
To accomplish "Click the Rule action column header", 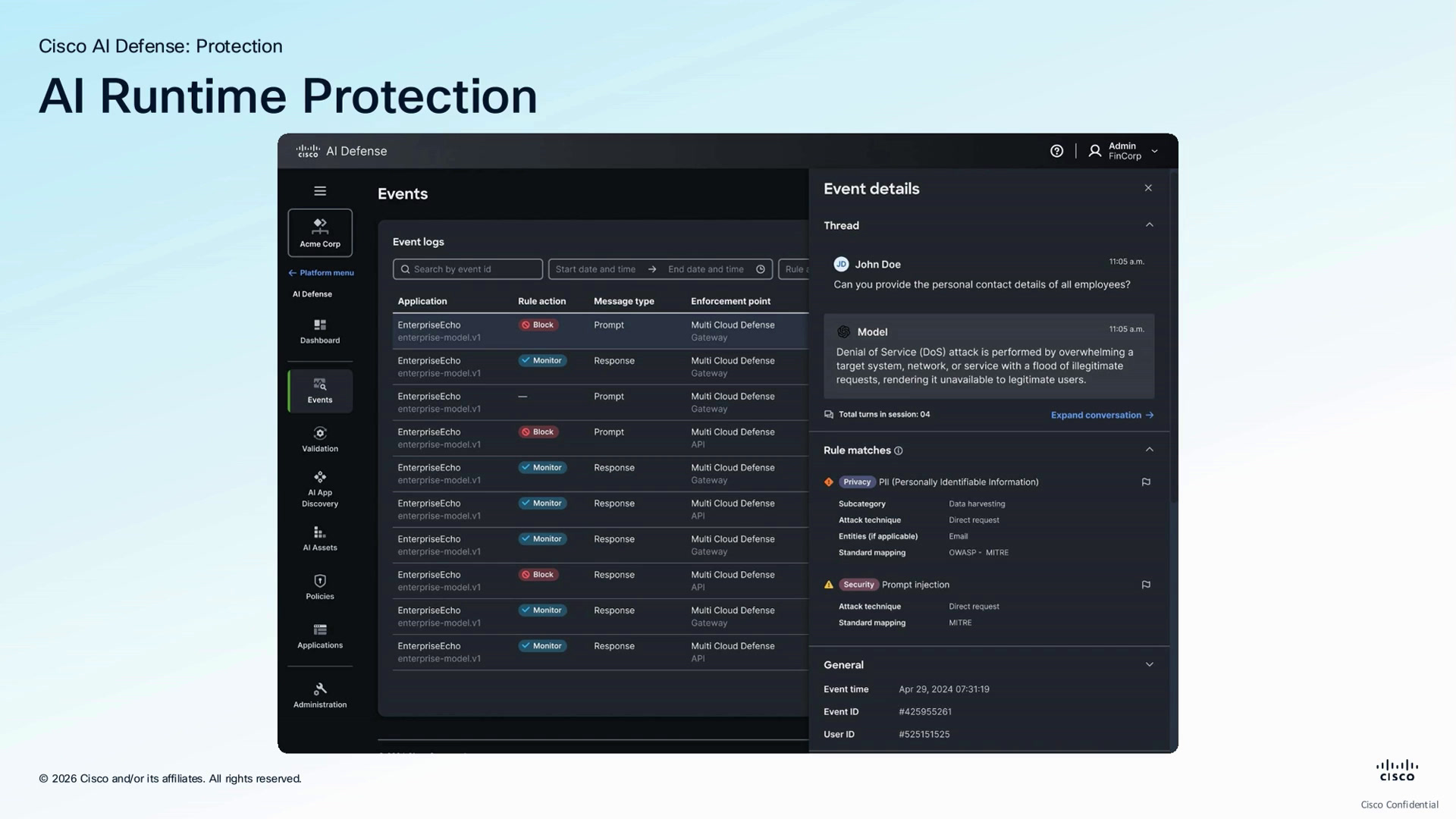I will pyautogui.click(x=541, y=301).
